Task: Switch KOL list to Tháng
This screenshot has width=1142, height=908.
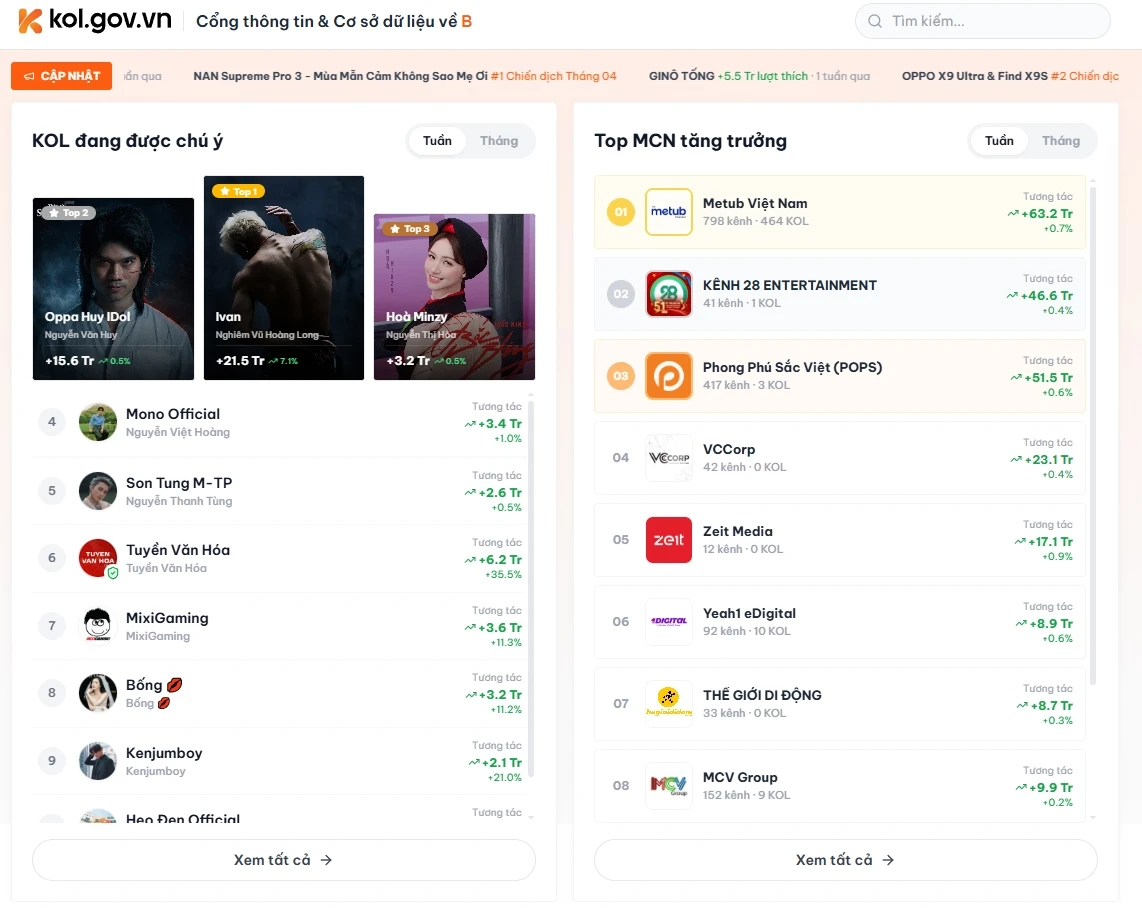Action: point(499,141)
